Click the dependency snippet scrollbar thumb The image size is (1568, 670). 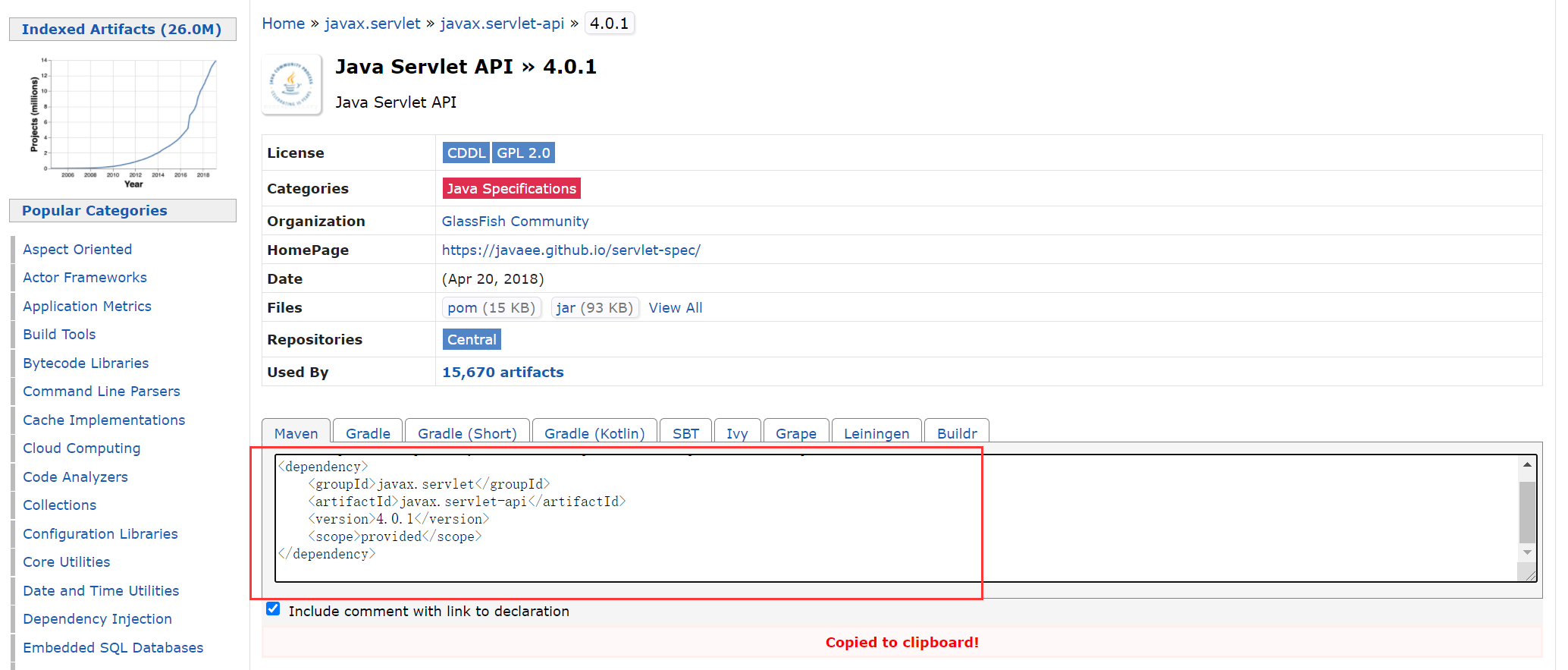tap(1527, 512)
